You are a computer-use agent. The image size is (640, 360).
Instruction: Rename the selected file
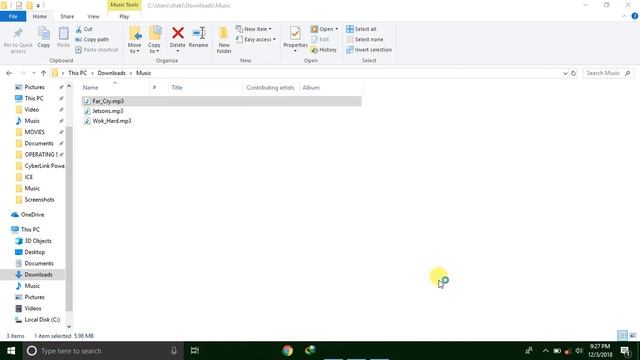pos(198,38)
